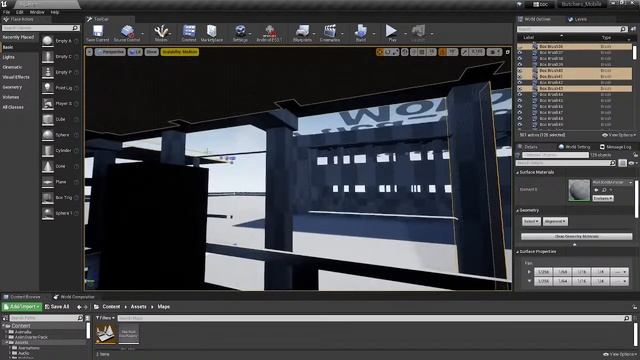Toggle visibility eye of Box Brush39
The height and width of the screenshot is (360, 640).
tap(520, 64)
